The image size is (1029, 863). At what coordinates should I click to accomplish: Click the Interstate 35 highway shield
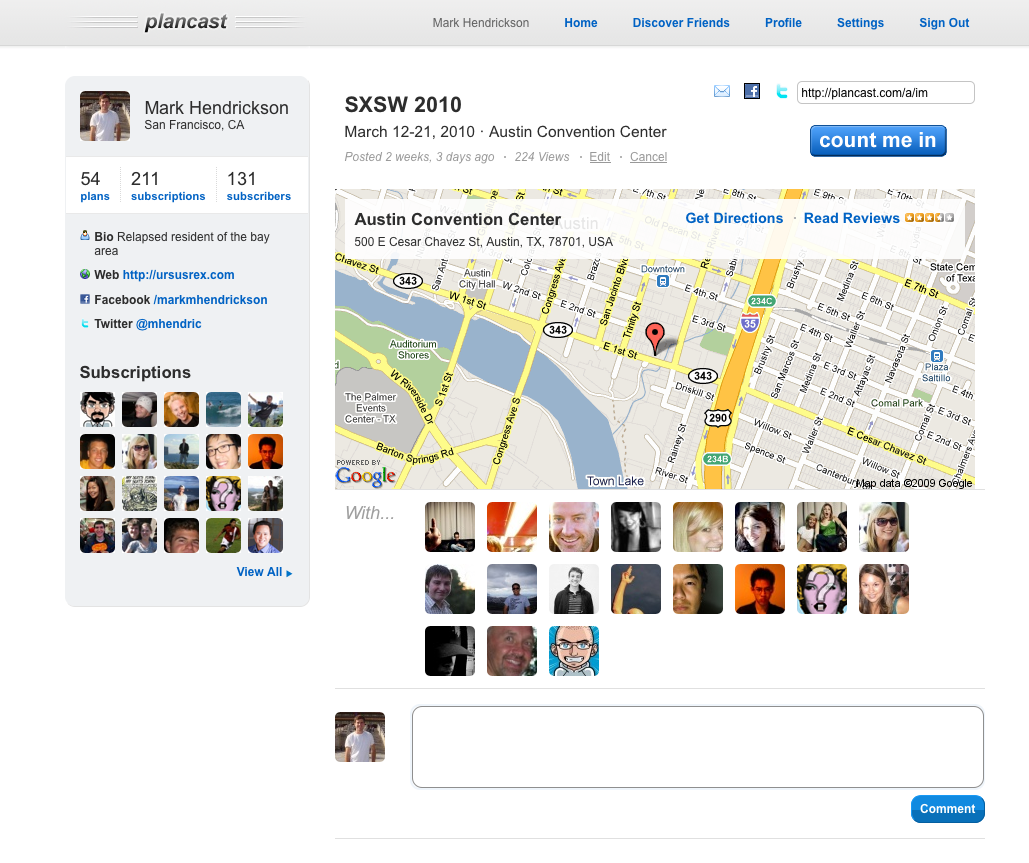click(749, 322)
